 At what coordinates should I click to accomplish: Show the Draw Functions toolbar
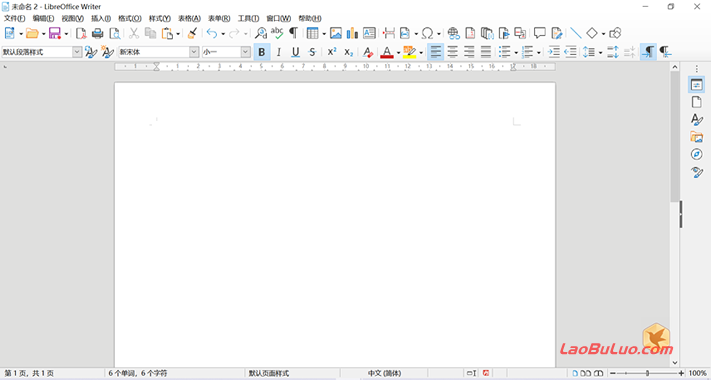point(615,33)
